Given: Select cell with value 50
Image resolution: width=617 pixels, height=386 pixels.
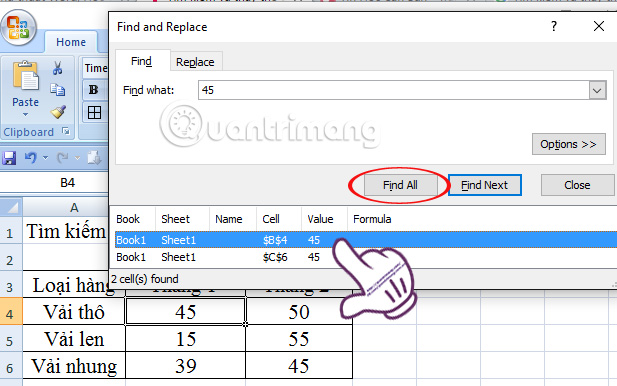Looking at the screenshot, I should coord(299,312).
